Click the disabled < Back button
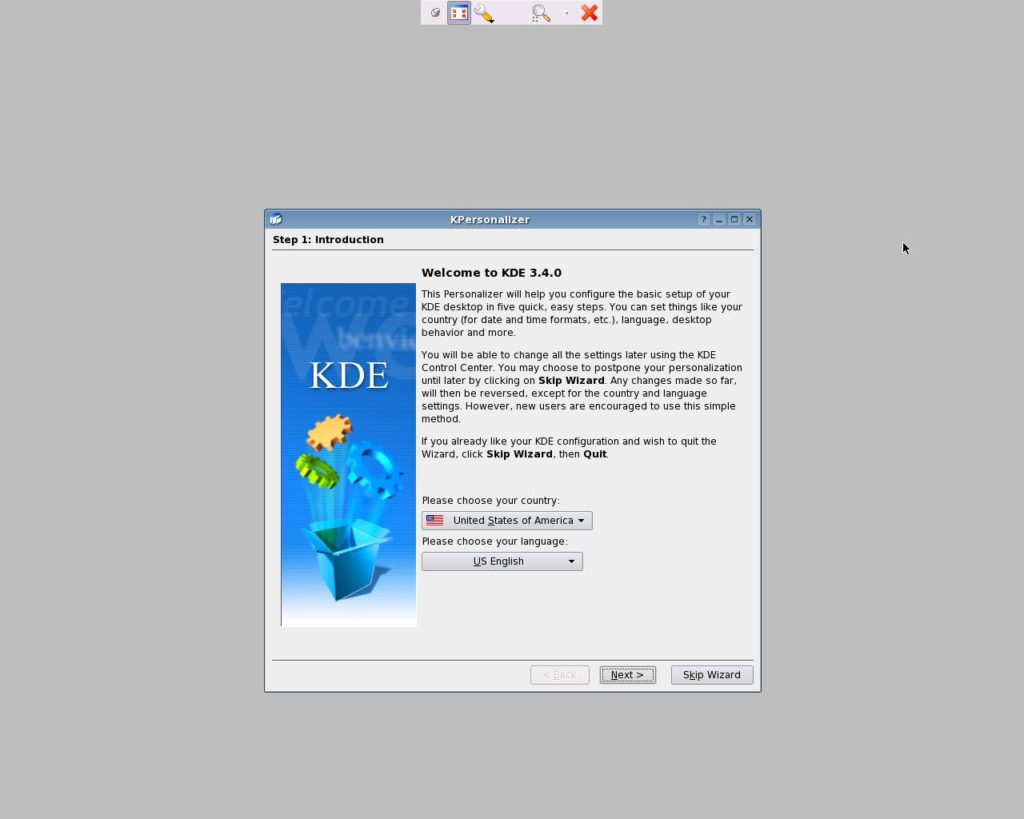1024x819 pixels. tap(560, 675)
